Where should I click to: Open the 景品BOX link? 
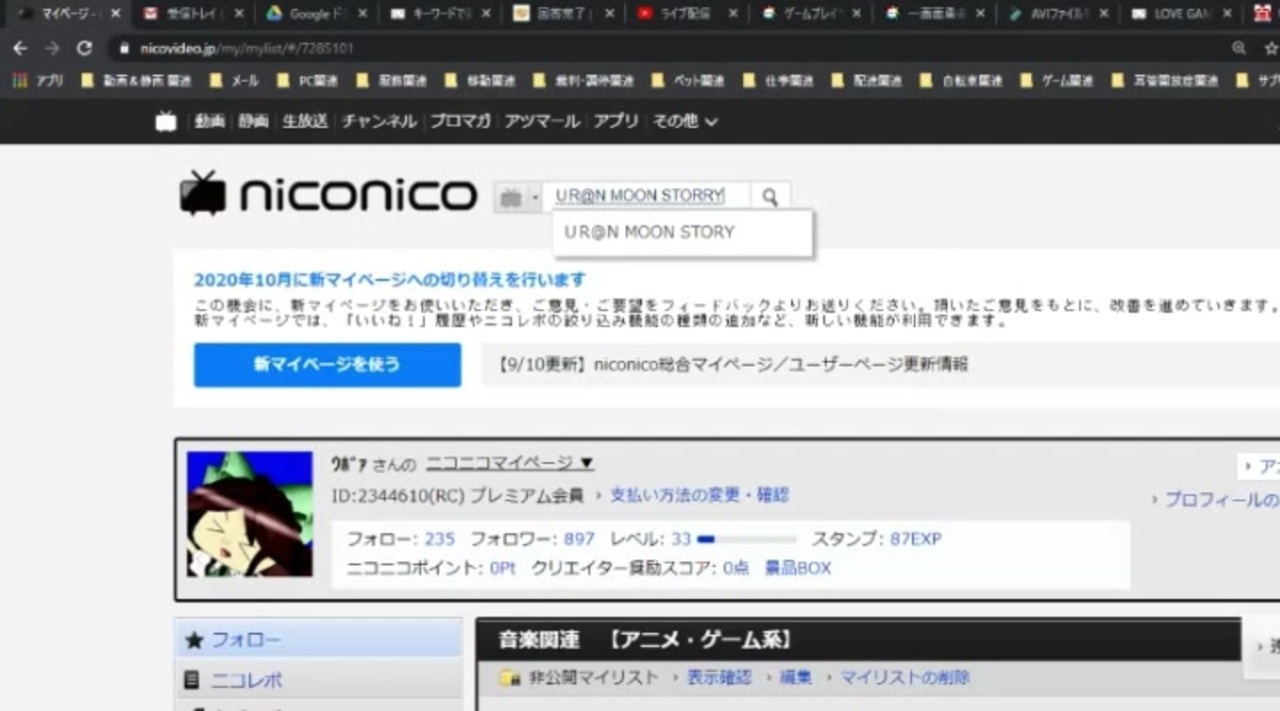pos(798,568)
